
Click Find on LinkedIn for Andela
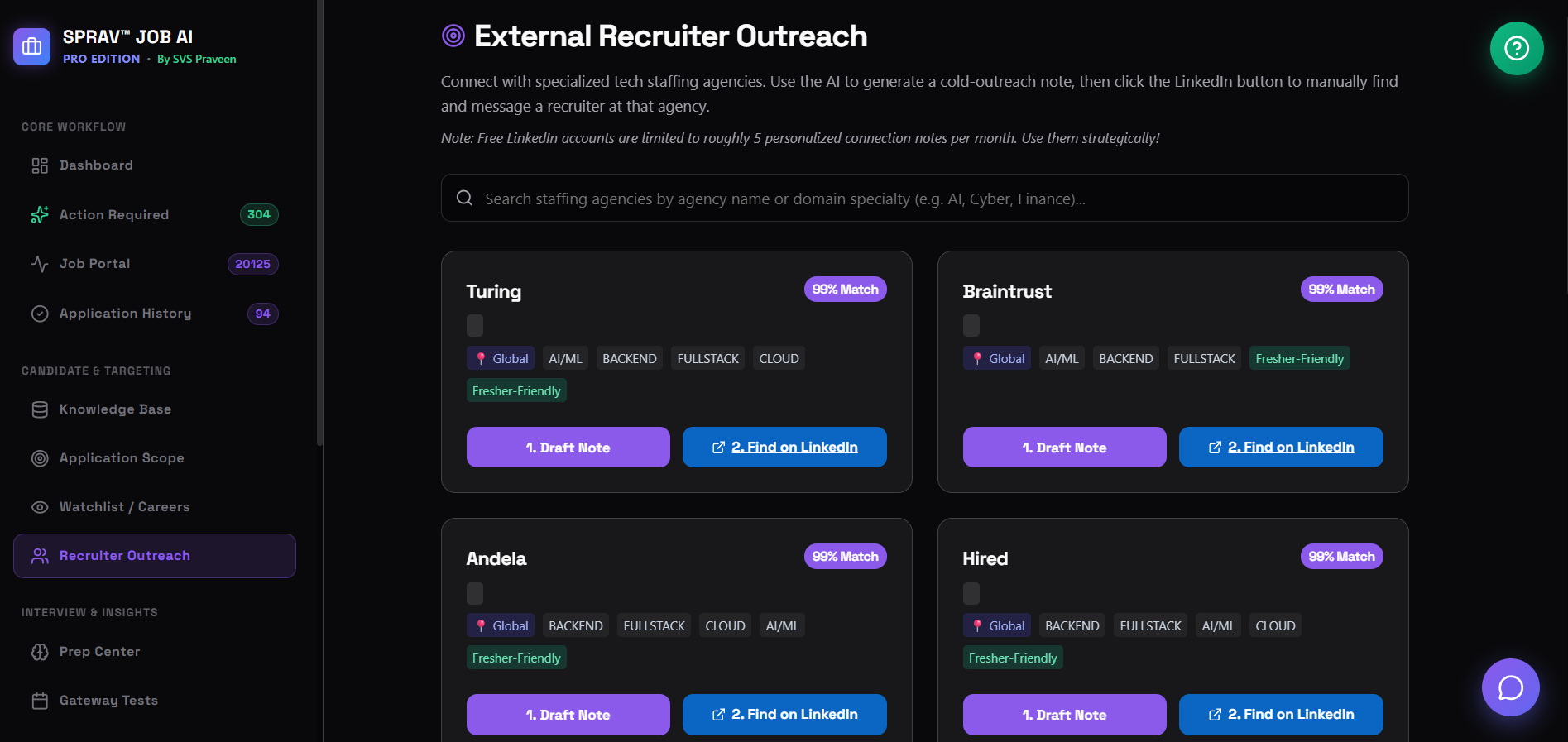point(784,715)
